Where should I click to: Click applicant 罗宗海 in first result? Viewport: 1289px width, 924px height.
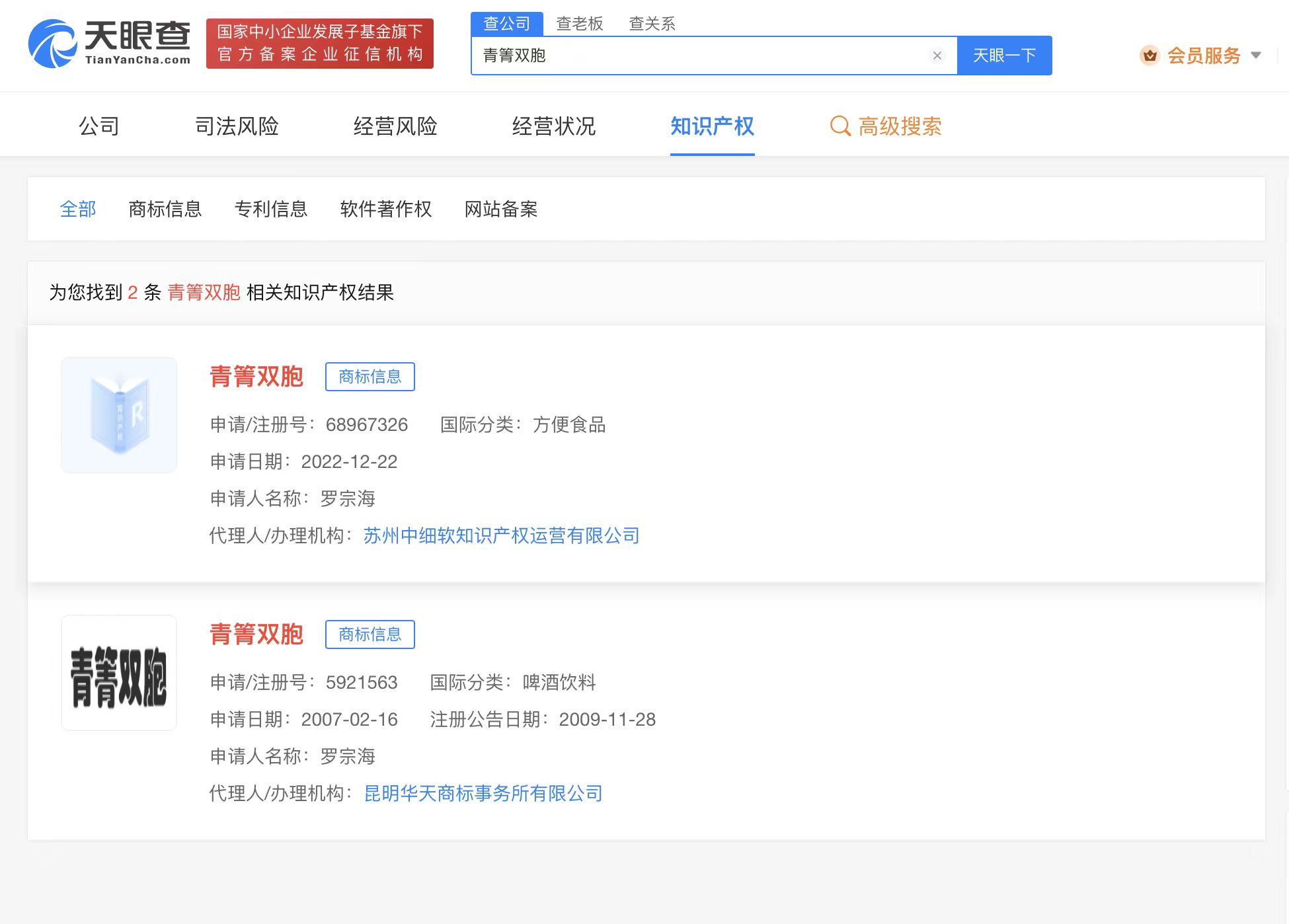pos(348,498)
